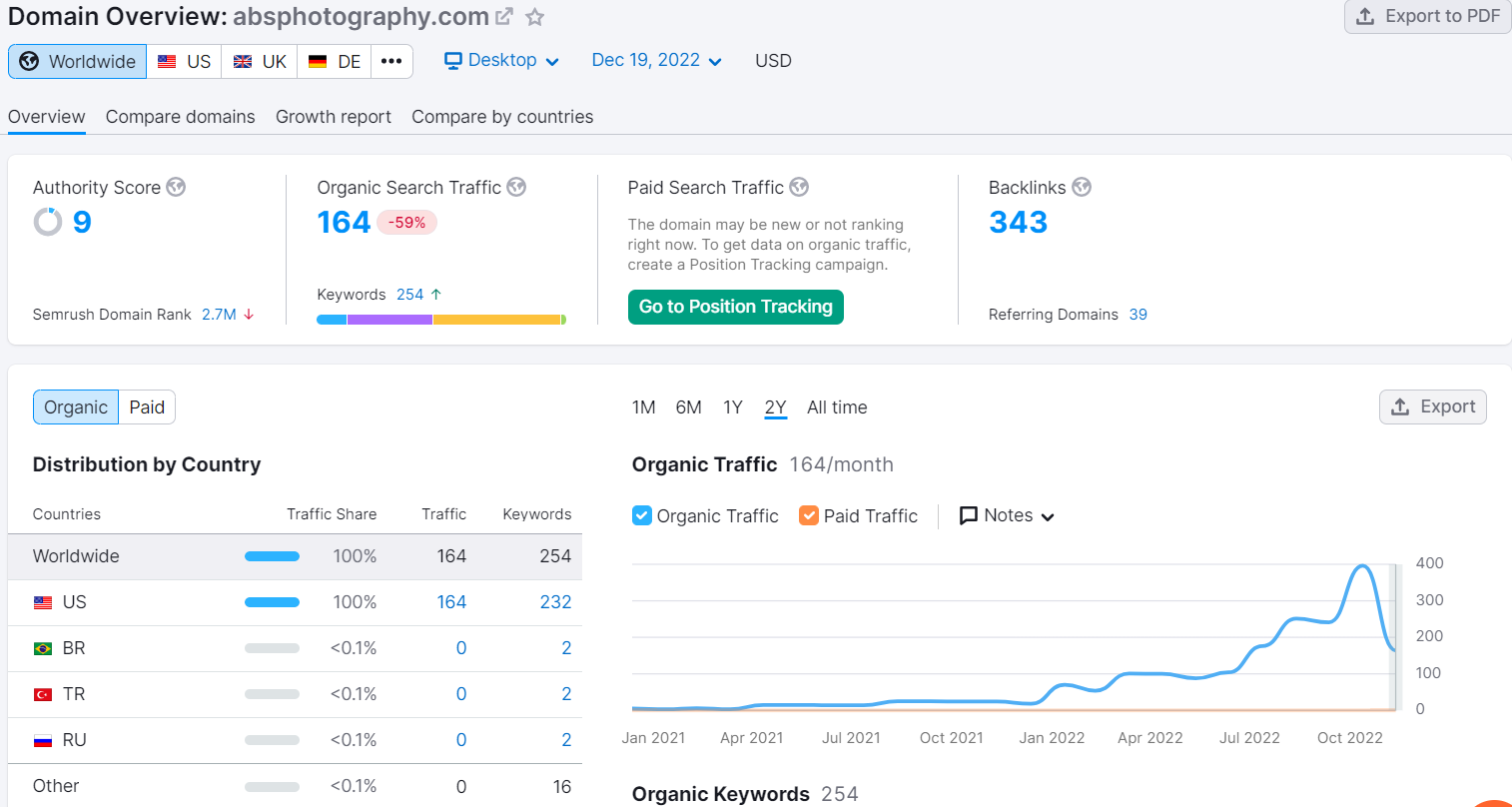Image resolution: width=1512 pixels, height=807 pixels.
Task: Open the Authority Score value 9
Action: 82,222
